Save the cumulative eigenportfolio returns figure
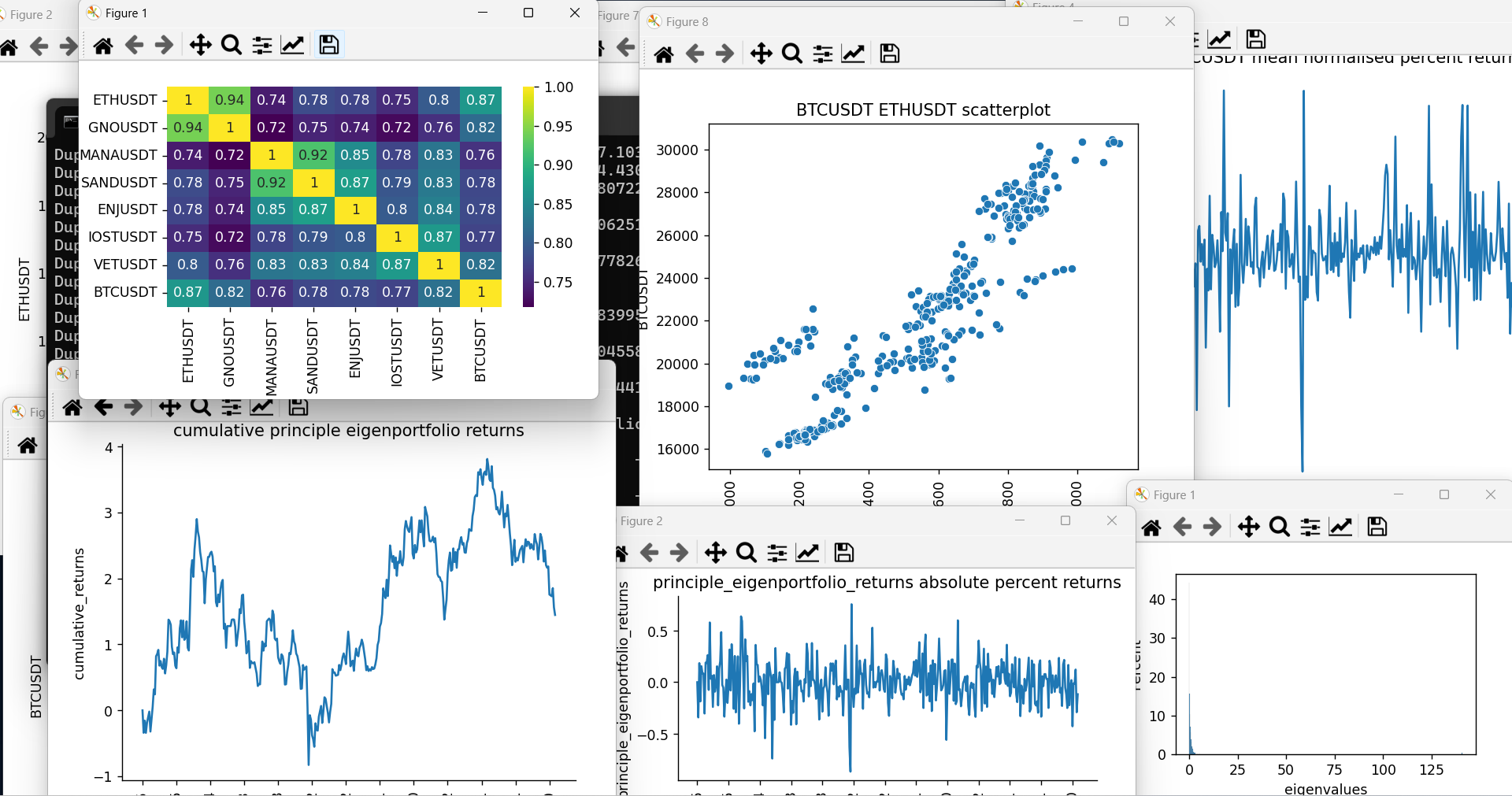 tap(297, 407)
